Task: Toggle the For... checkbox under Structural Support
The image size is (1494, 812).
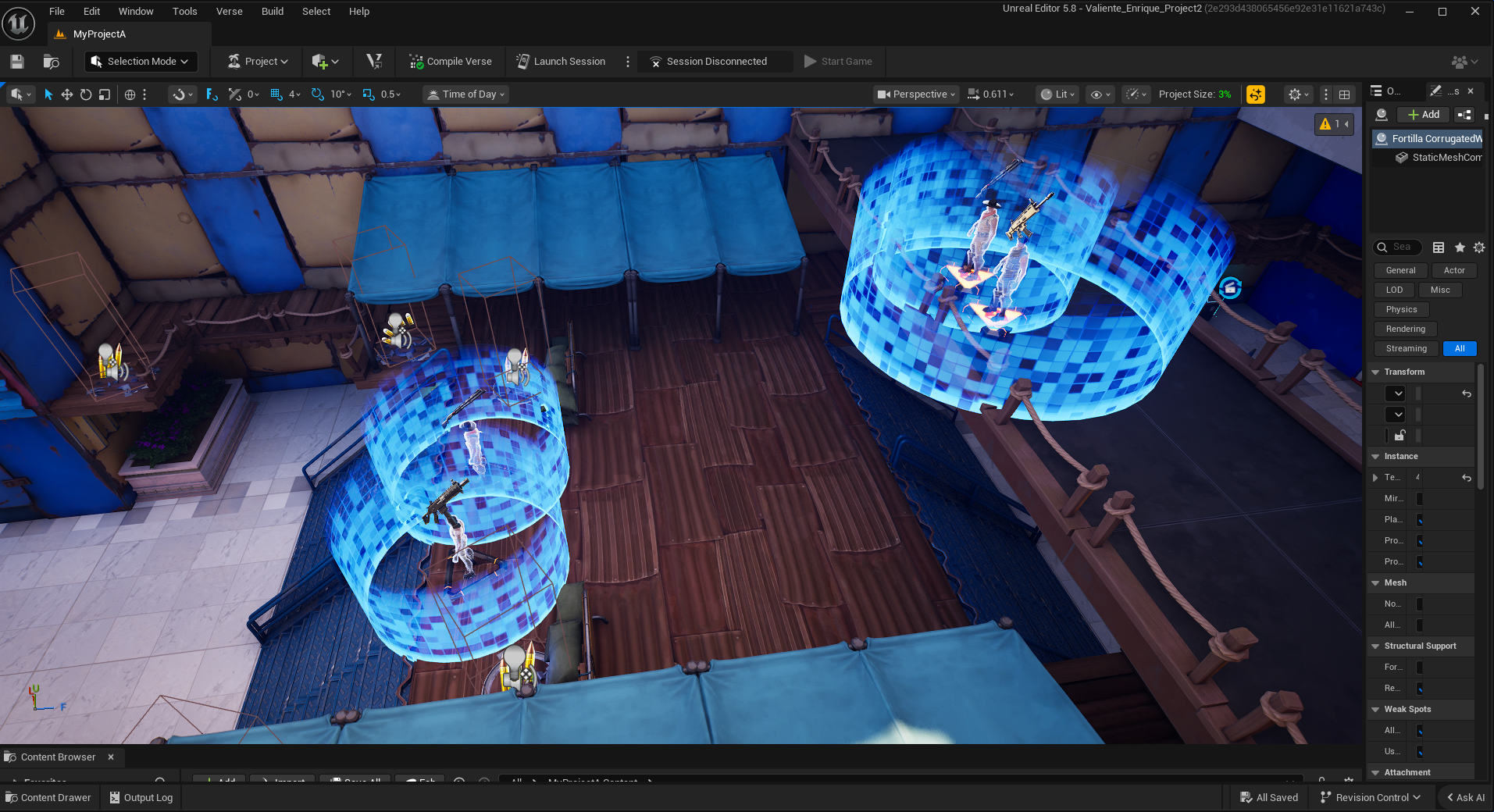Action: (x=1419, y=668)
